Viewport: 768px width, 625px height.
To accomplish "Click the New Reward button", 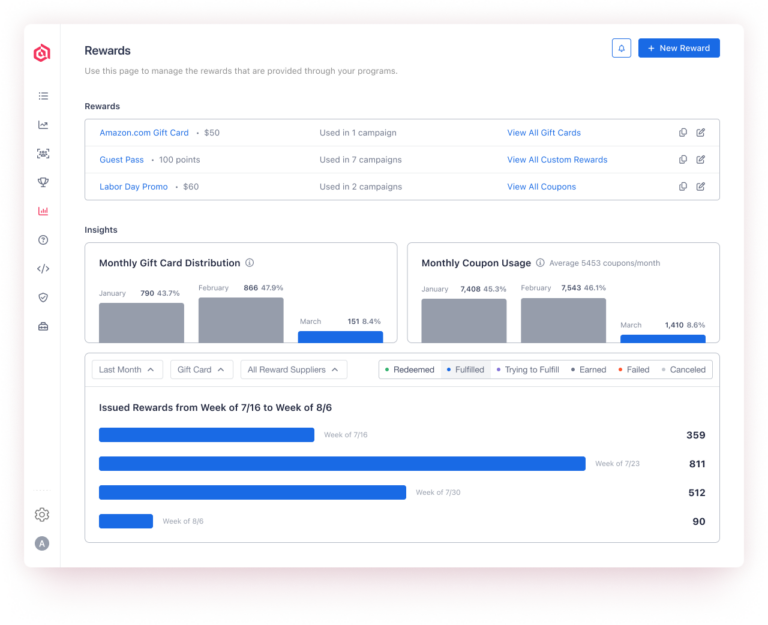I will pyautogui.click(x=679, y=48).
